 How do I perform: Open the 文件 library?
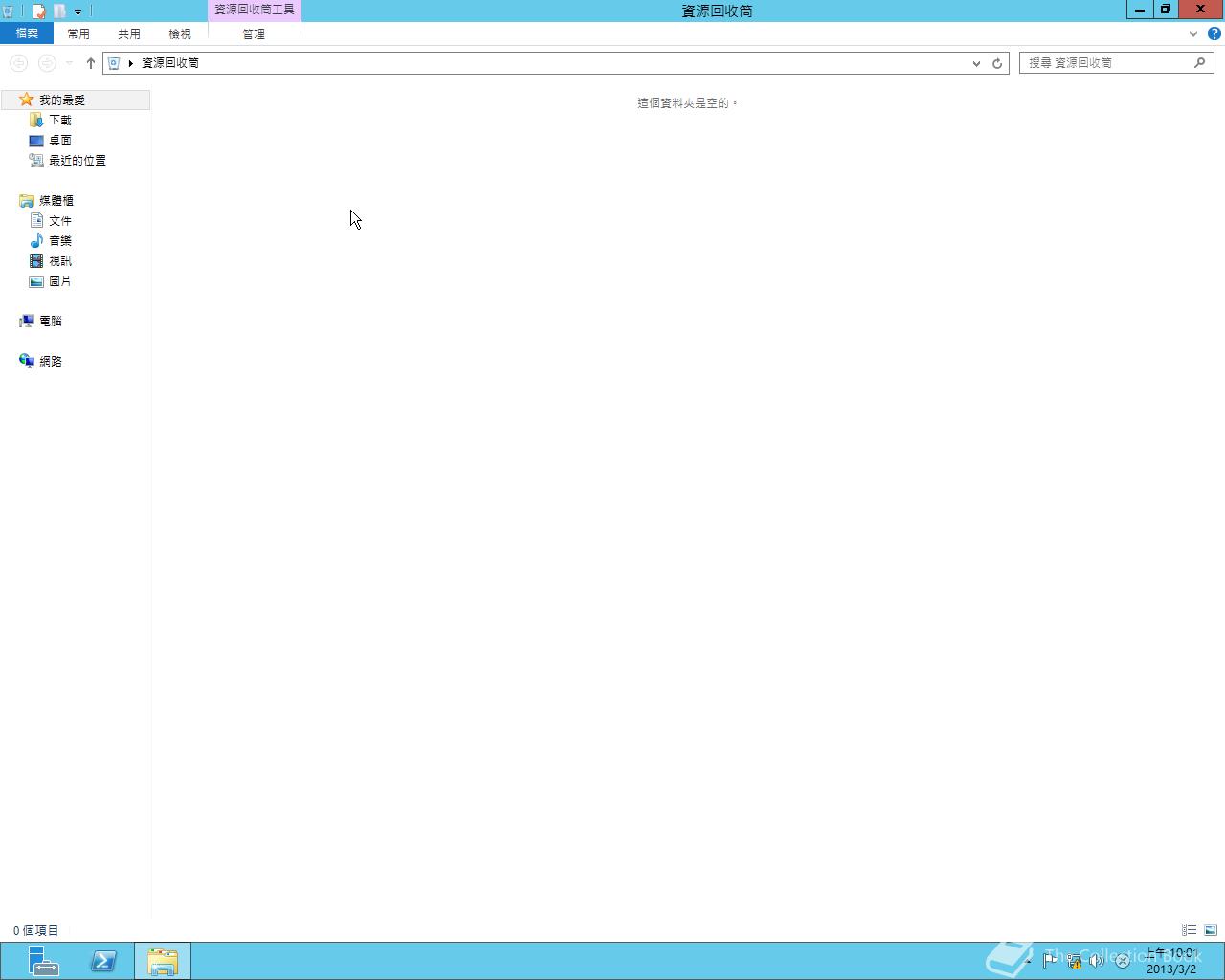click(60, 220)
